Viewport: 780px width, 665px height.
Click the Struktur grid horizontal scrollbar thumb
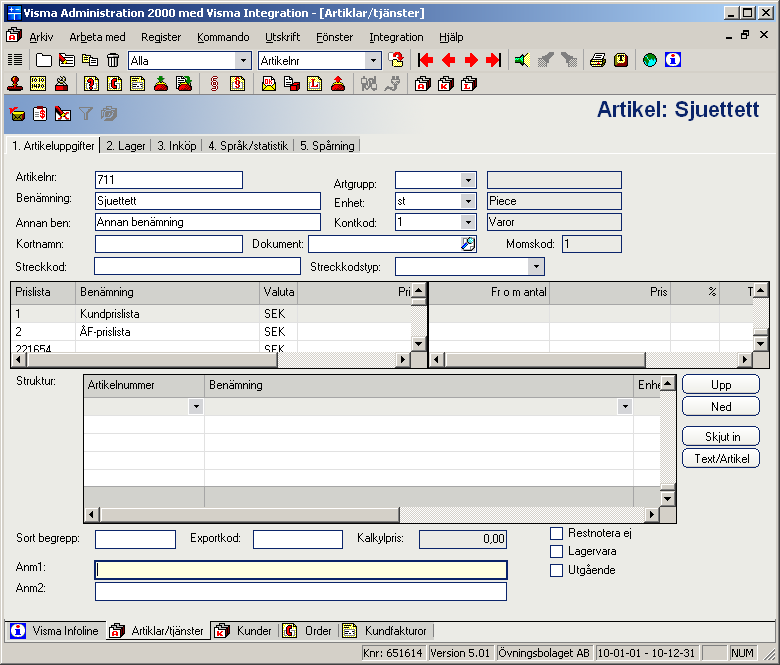[250, 514]
